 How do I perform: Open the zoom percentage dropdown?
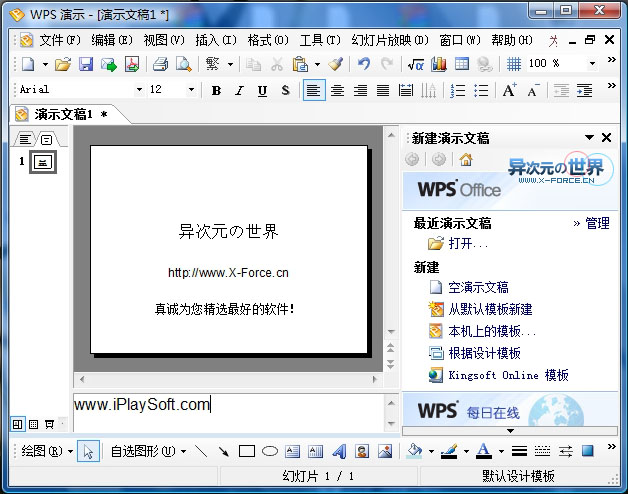pyautogui.click(x=592, y=63)
